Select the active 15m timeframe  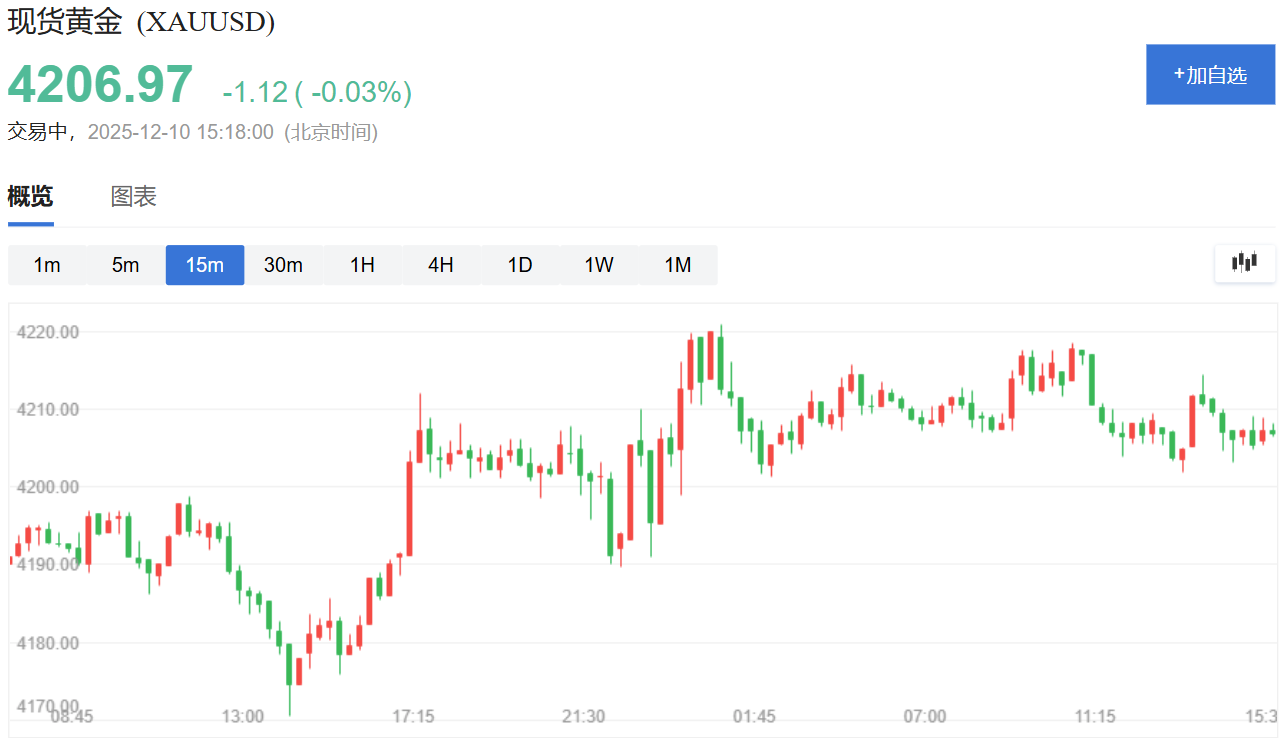(205, 265)
